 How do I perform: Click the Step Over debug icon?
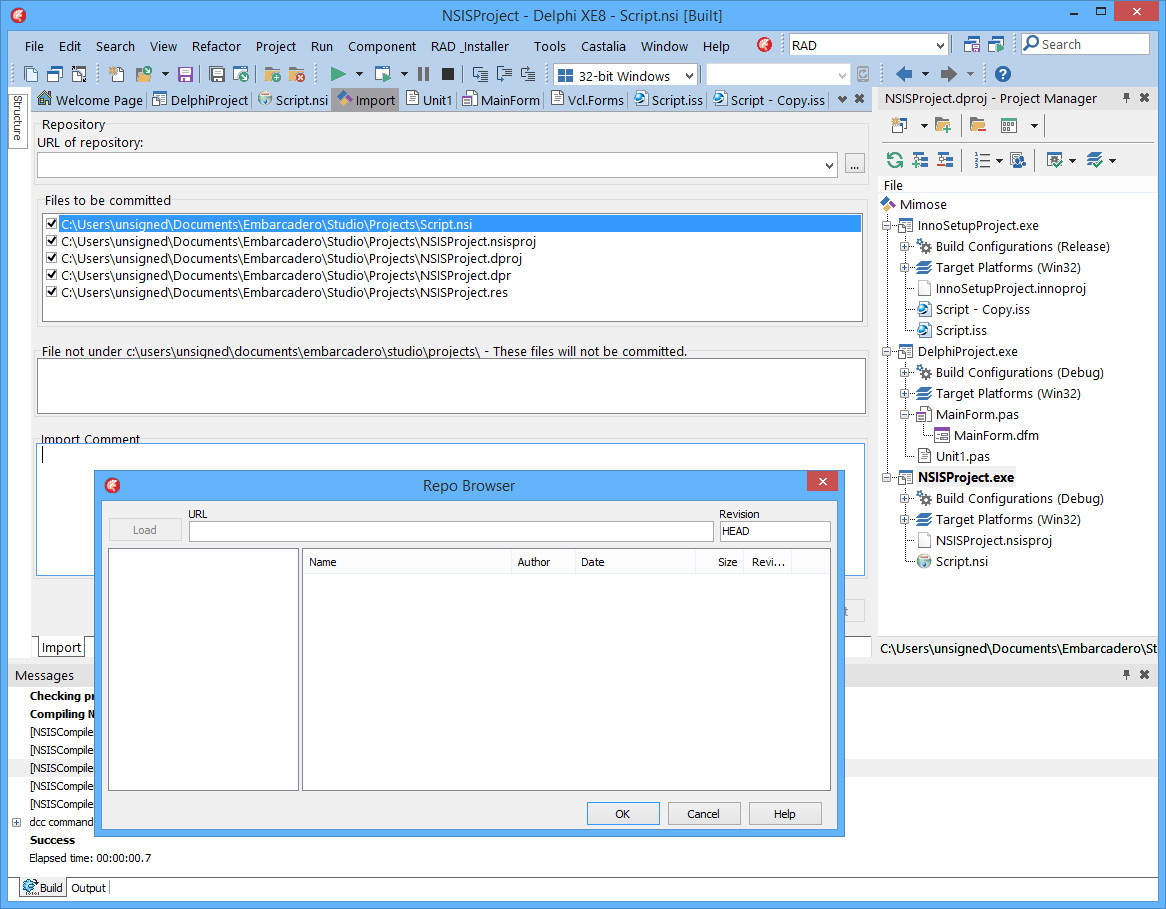pos(504,74)
